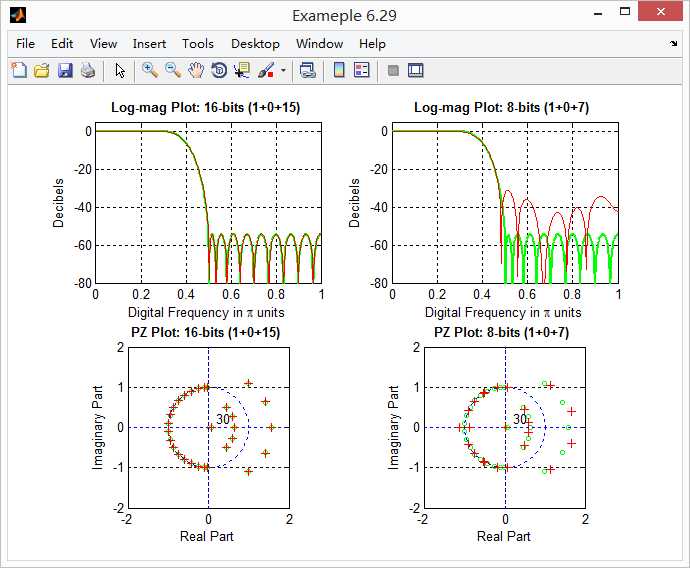The width and height of the screenshot is (690, 568).
Task: Click title 'Log-mag Plot: 16-bits (1+0+15)'
Action: pyautogui.click(x=206, y=107)
